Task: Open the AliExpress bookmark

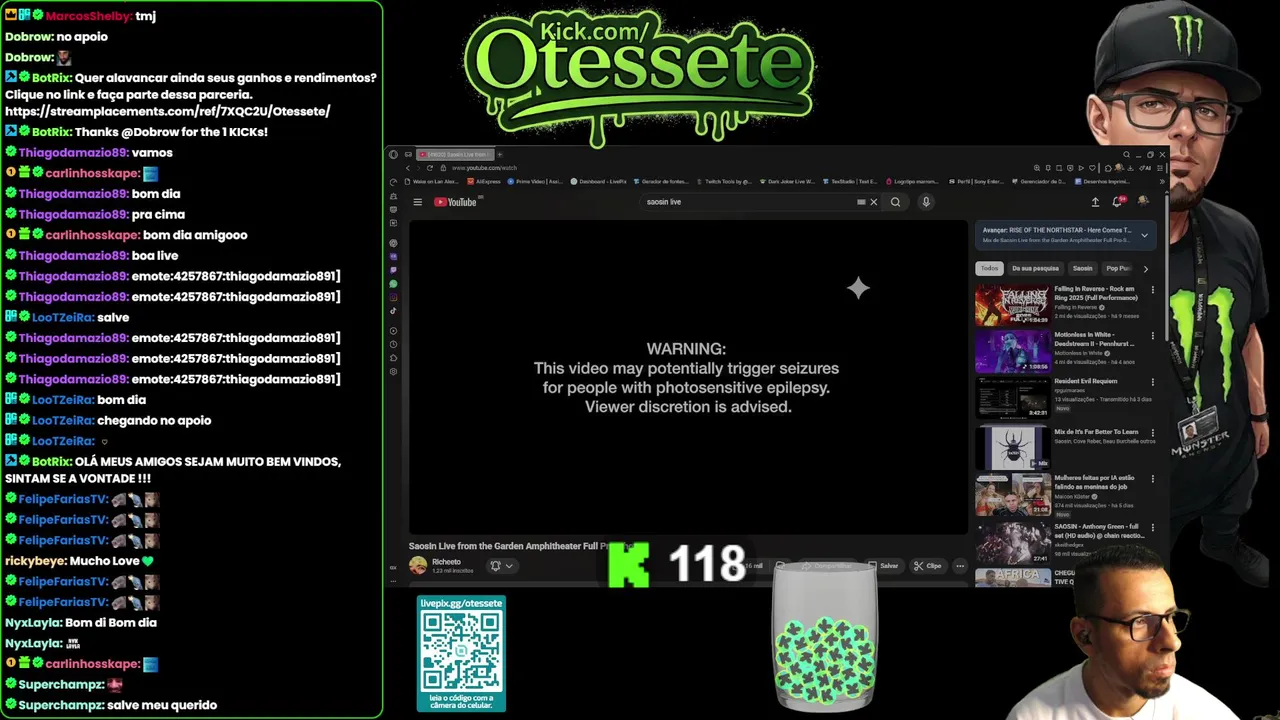Action: (484, 182)
